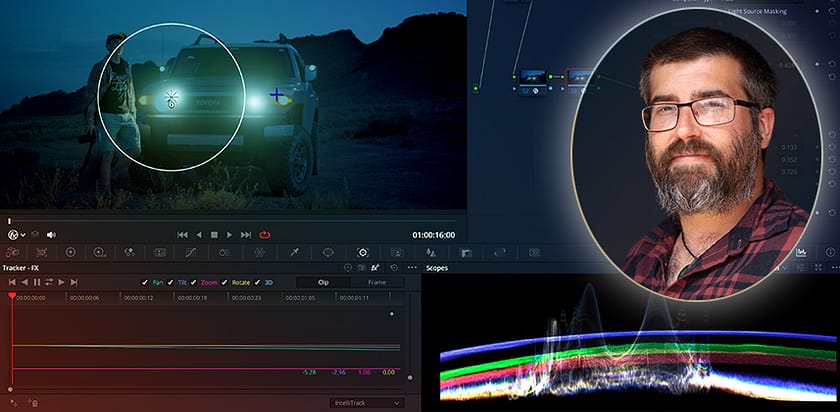The image size is (840, 412).
Task: Toggle the Pan tracking checkbox
Action: pyautogui.click(x=145, y=282)
